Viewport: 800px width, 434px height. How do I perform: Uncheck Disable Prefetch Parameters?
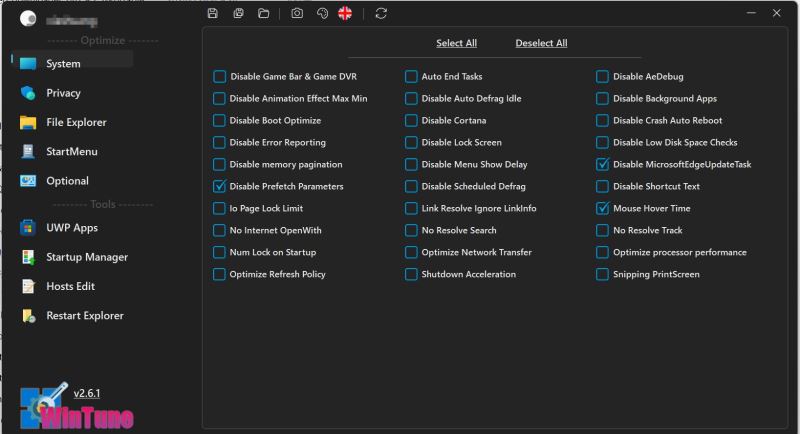click(x=219, y=186)
